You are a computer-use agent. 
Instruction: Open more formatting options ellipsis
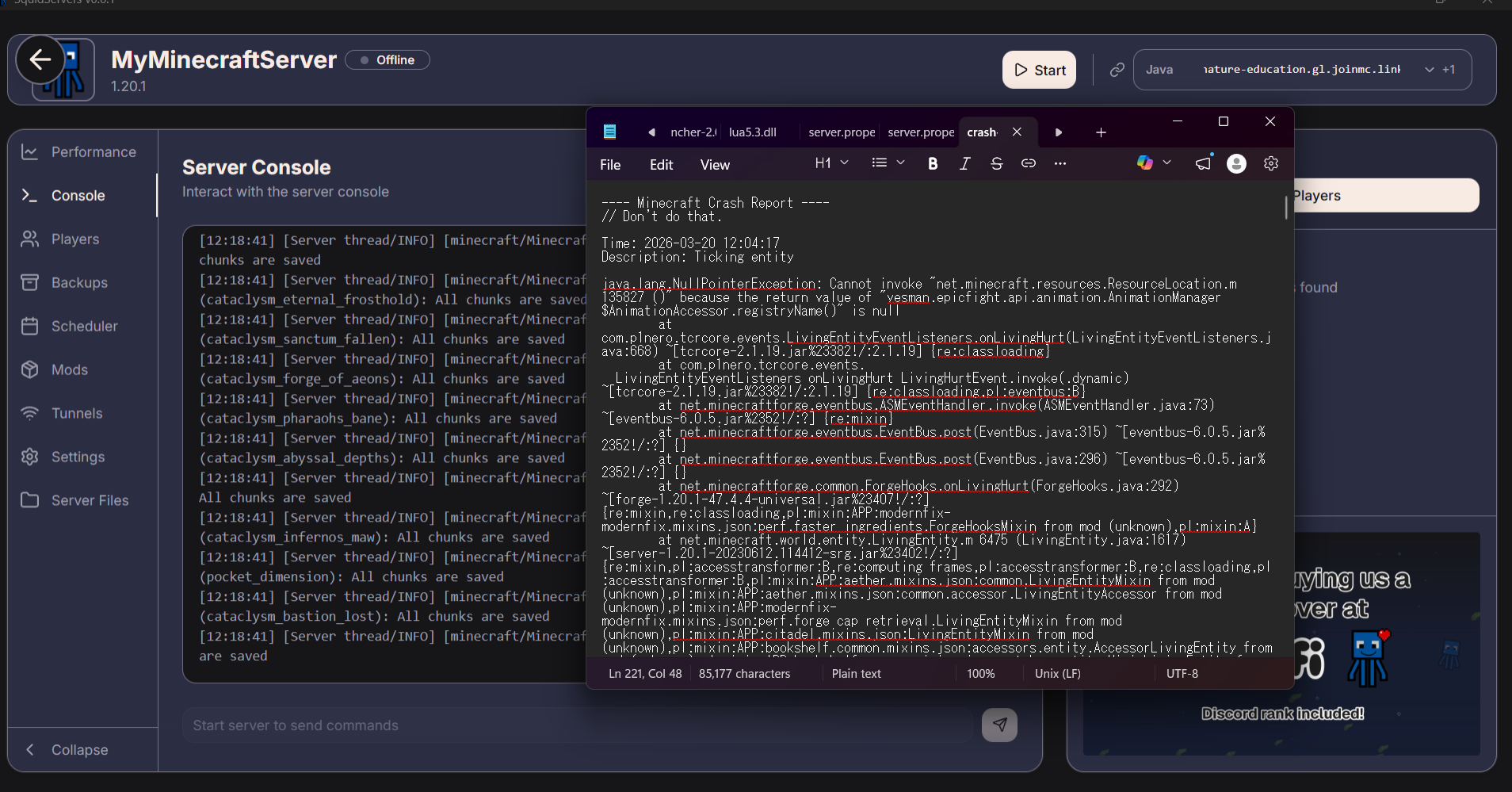1060,163
